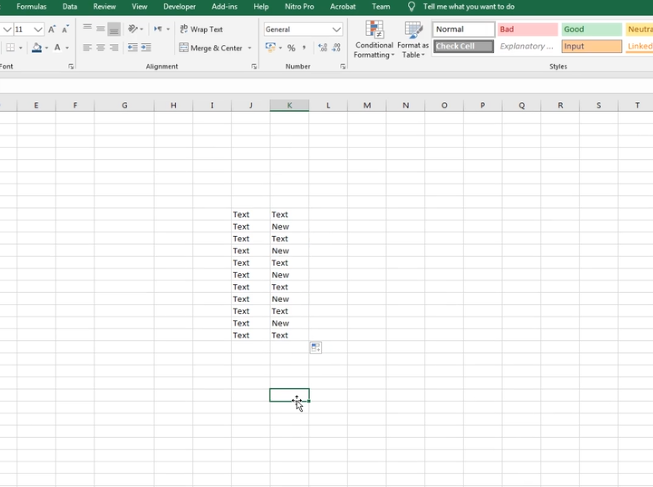Apply Top Align to the cell
Screen dimensions: 653x487
click(x=87, y=29)
